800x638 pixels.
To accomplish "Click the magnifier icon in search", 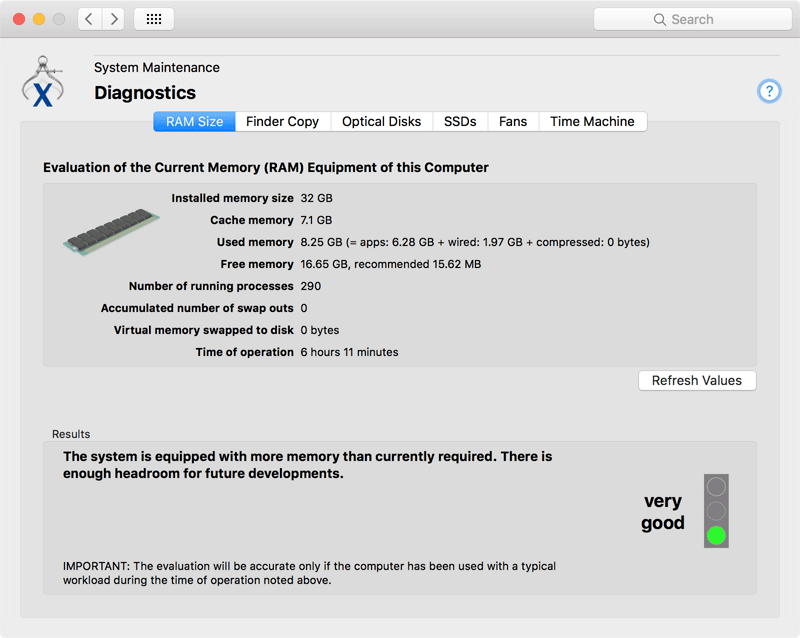I will 659,19.
